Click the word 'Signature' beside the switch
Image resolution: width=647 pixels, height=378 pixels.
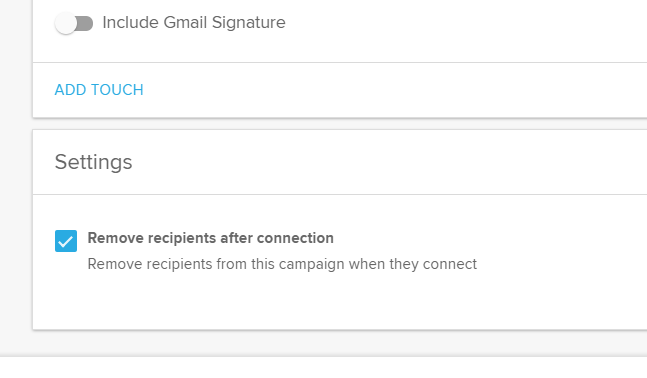248,22
